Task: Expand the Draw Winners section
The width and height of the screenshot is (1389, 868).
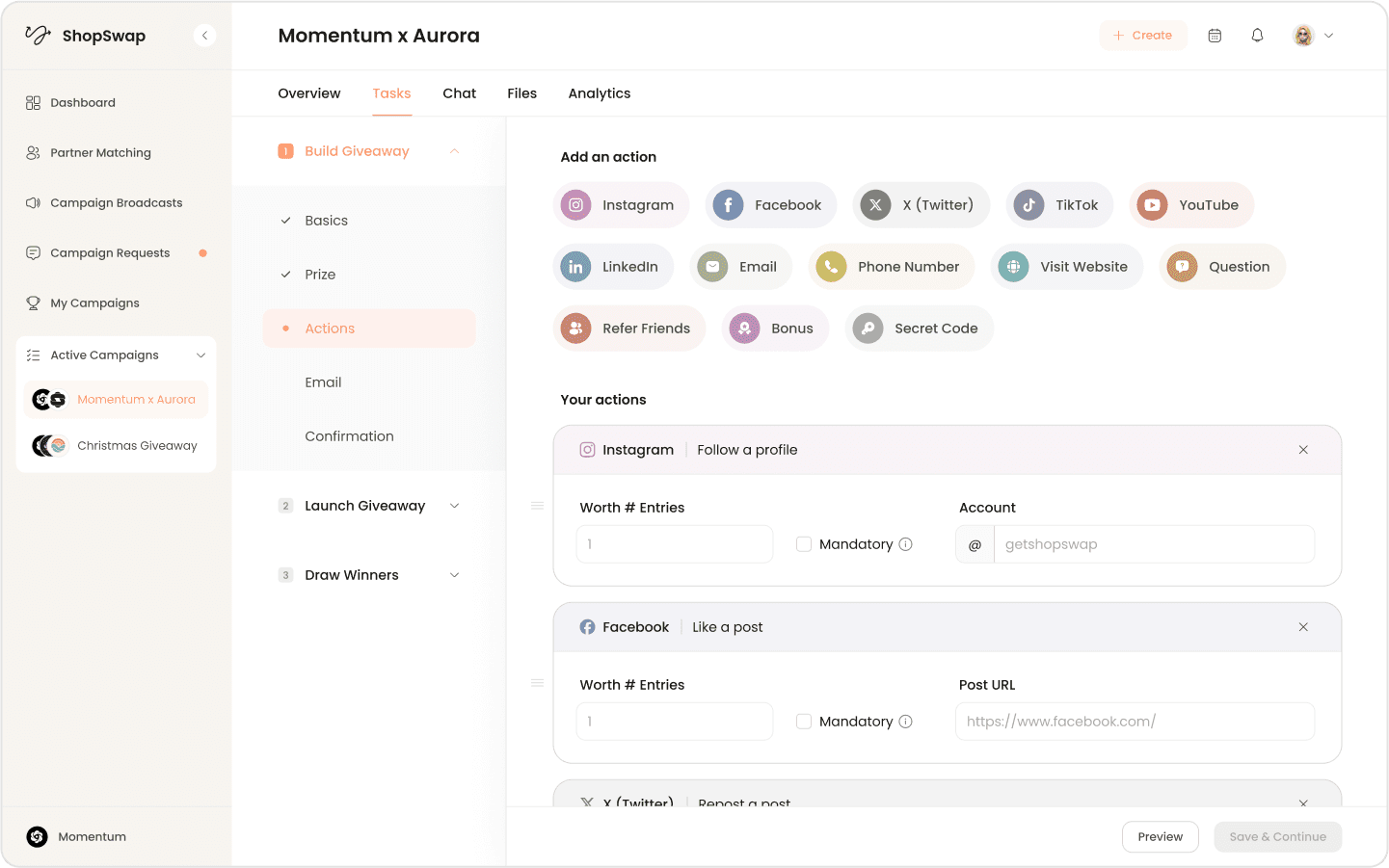Action: coord(454,575)
